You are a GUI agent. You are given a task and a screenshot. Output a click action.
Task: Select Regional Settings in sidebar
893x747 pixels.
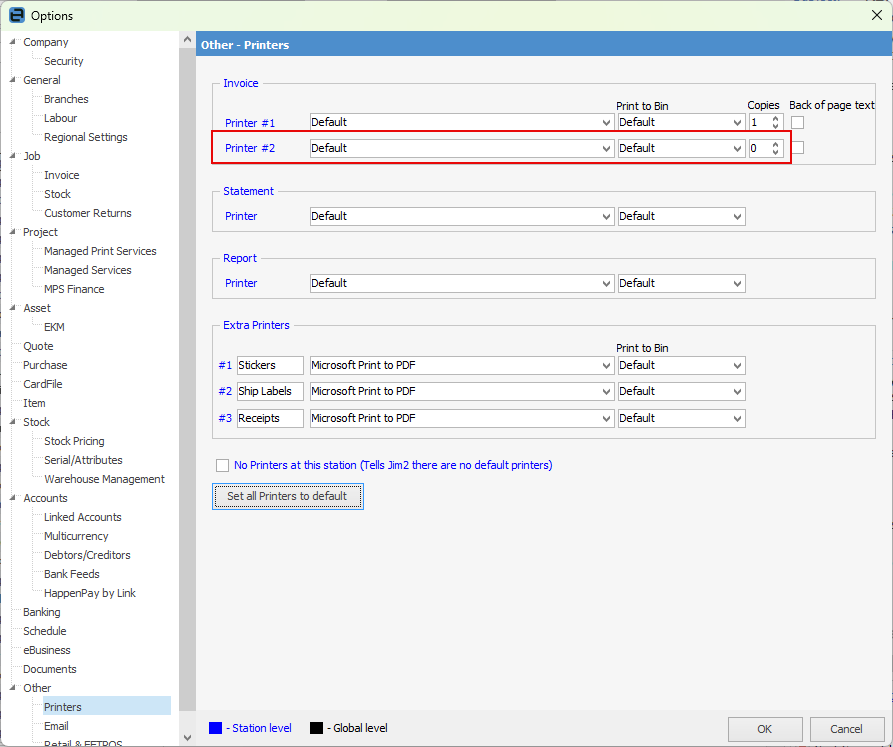[x=85, y=137]
